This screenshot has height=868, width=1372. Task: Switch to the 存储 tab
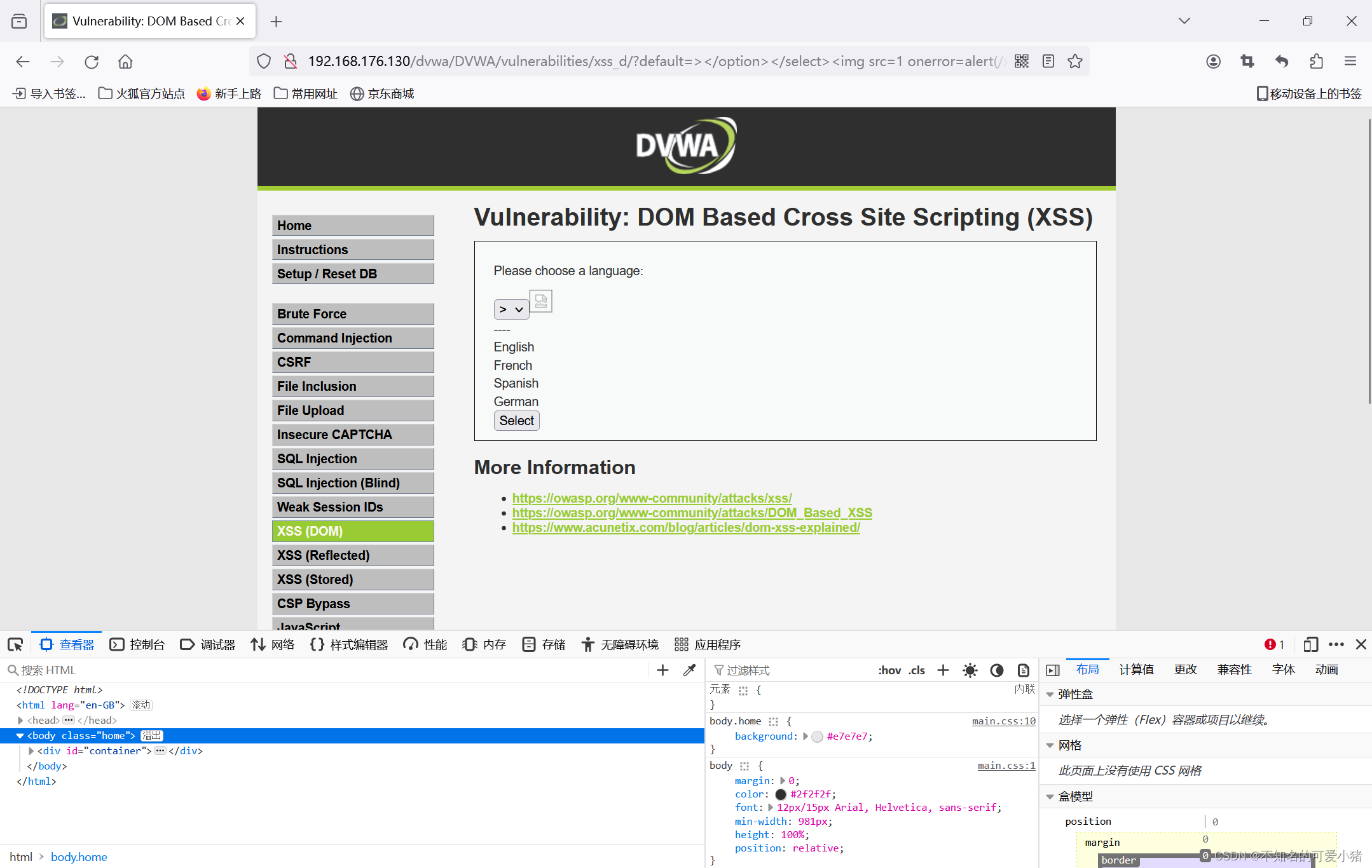click(x=544, y=644)
